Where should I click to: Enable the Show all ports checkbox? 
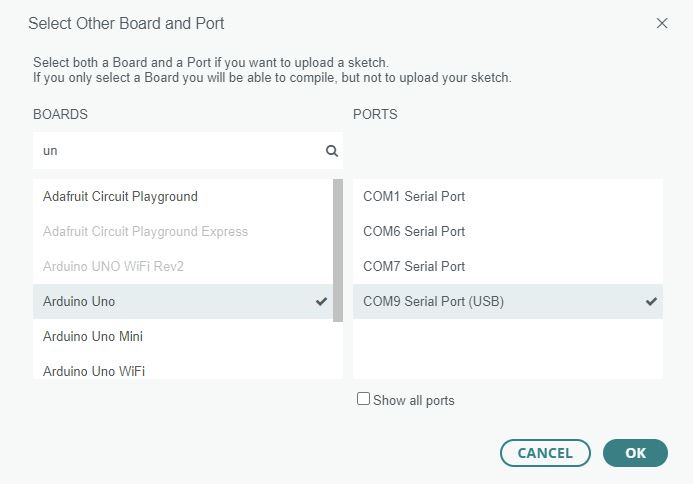(363, 399)
